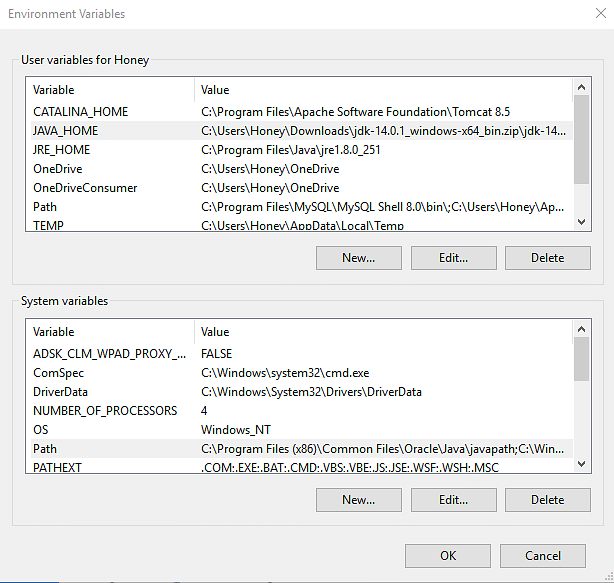Select the ADSK_CLM_WPAD_PROXY system variable
The image size is (614, 583).
coord(302,354)
